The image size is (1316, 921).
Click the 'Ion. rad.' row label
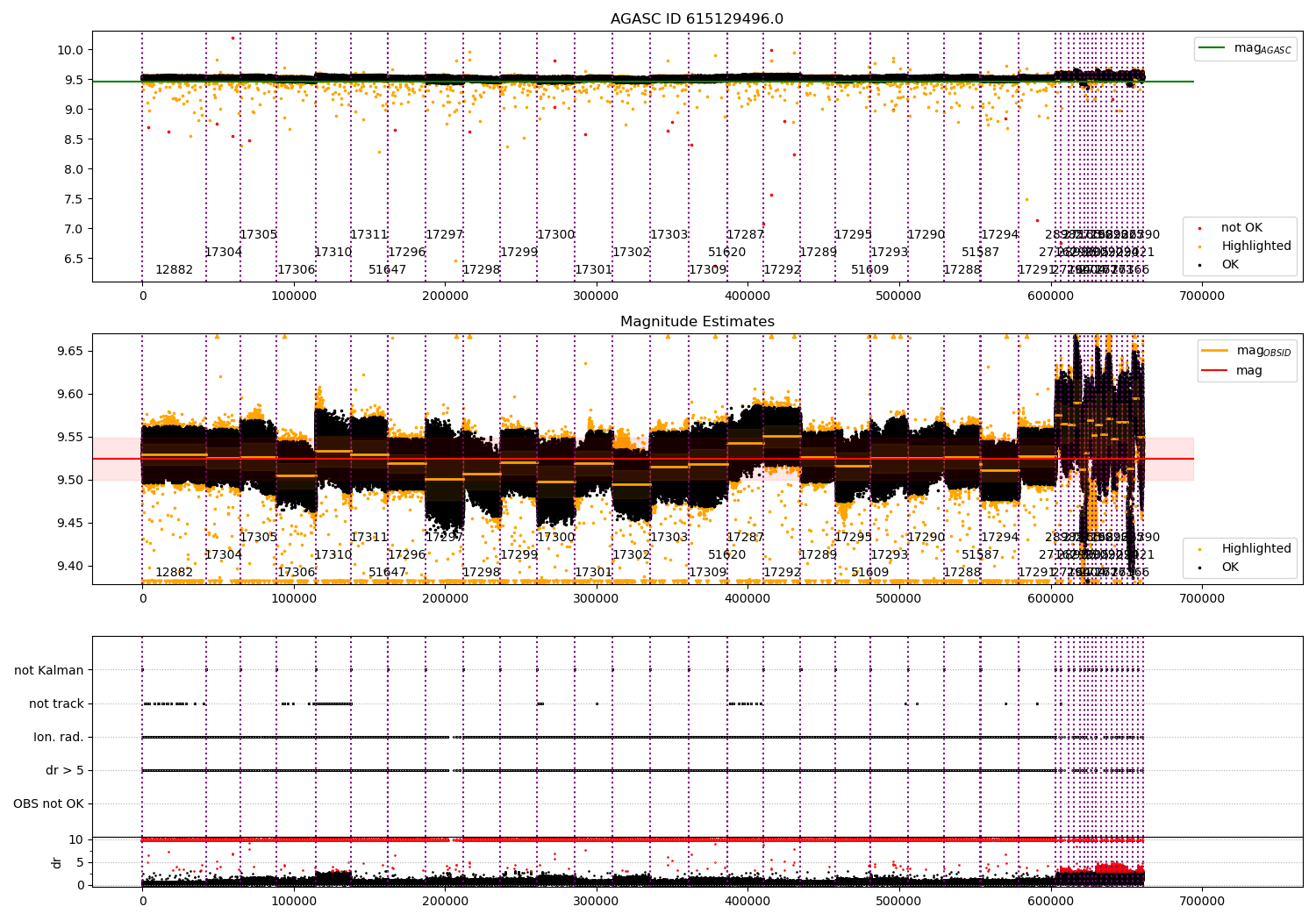[x=59, y=738]
